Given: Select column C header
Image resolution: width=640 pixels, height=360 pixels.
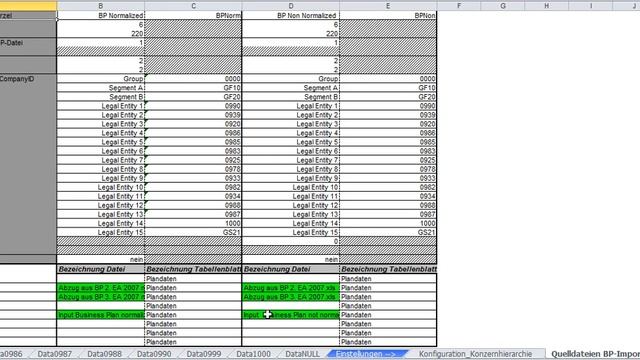Looking at the screenshot, I should click(193, 6).
